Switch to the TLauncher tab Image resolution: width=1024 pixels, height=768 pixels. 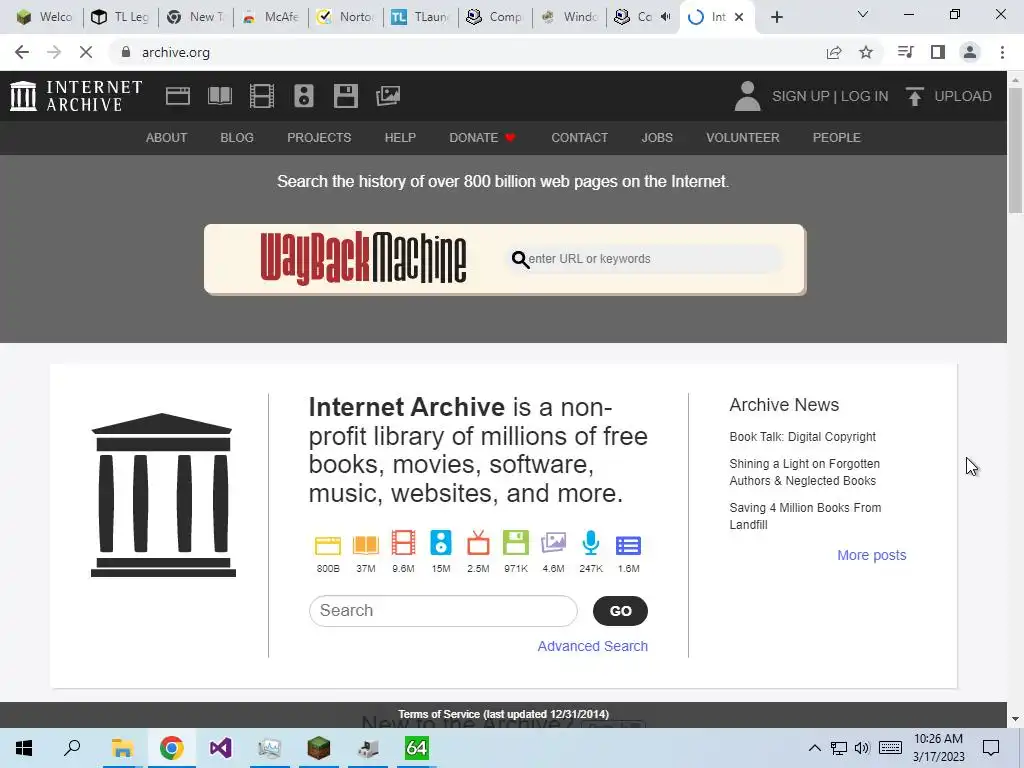(x=420, y=17)
